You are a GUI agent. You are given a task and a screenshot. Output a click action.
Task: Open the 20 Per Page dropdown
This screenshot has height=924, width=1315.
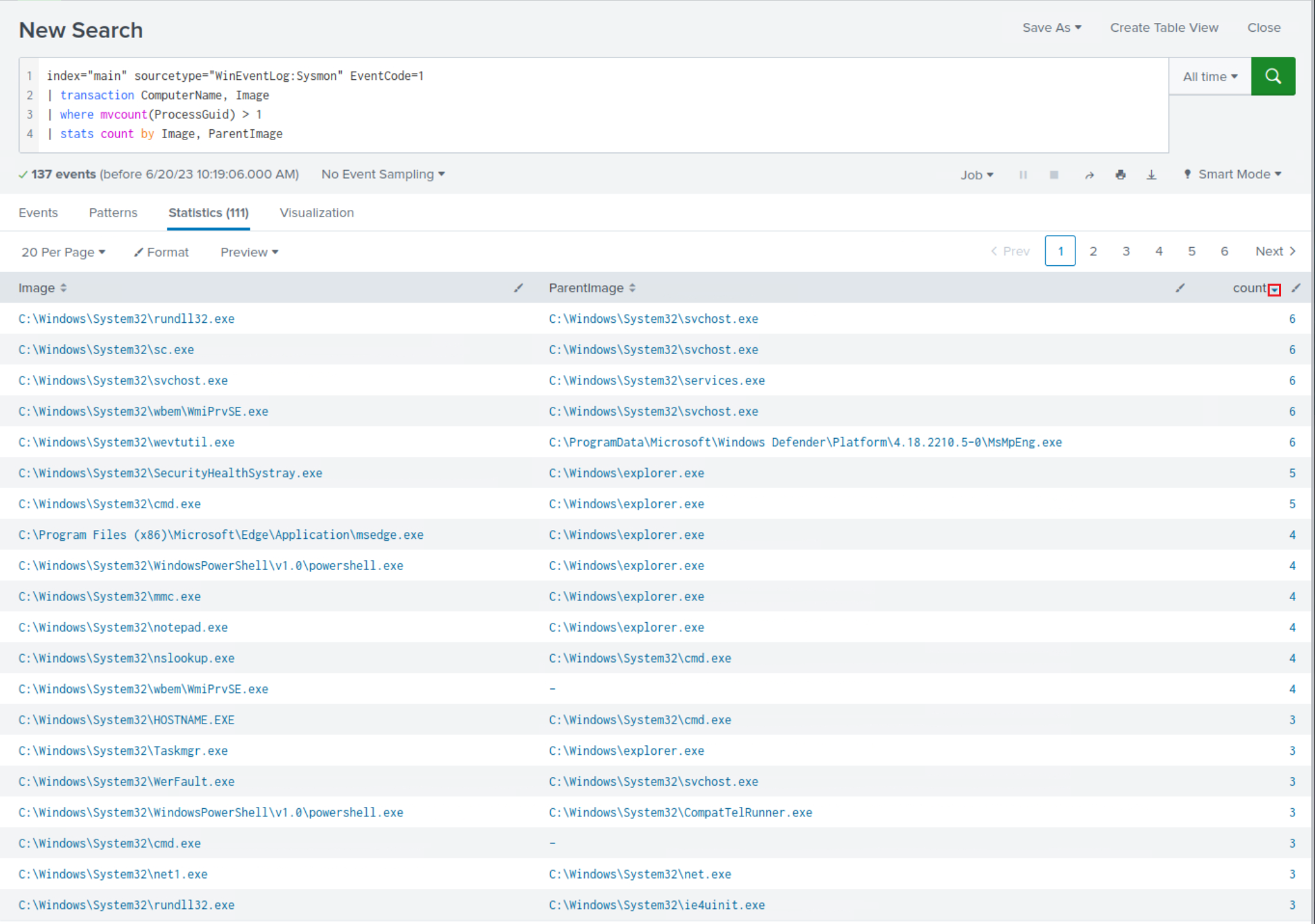[63, 252]
